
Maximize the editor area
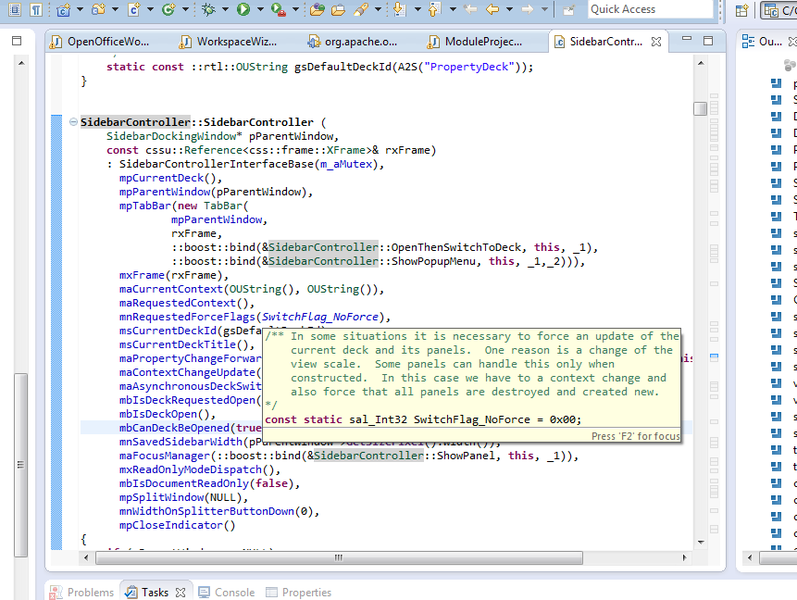point(708,40)
